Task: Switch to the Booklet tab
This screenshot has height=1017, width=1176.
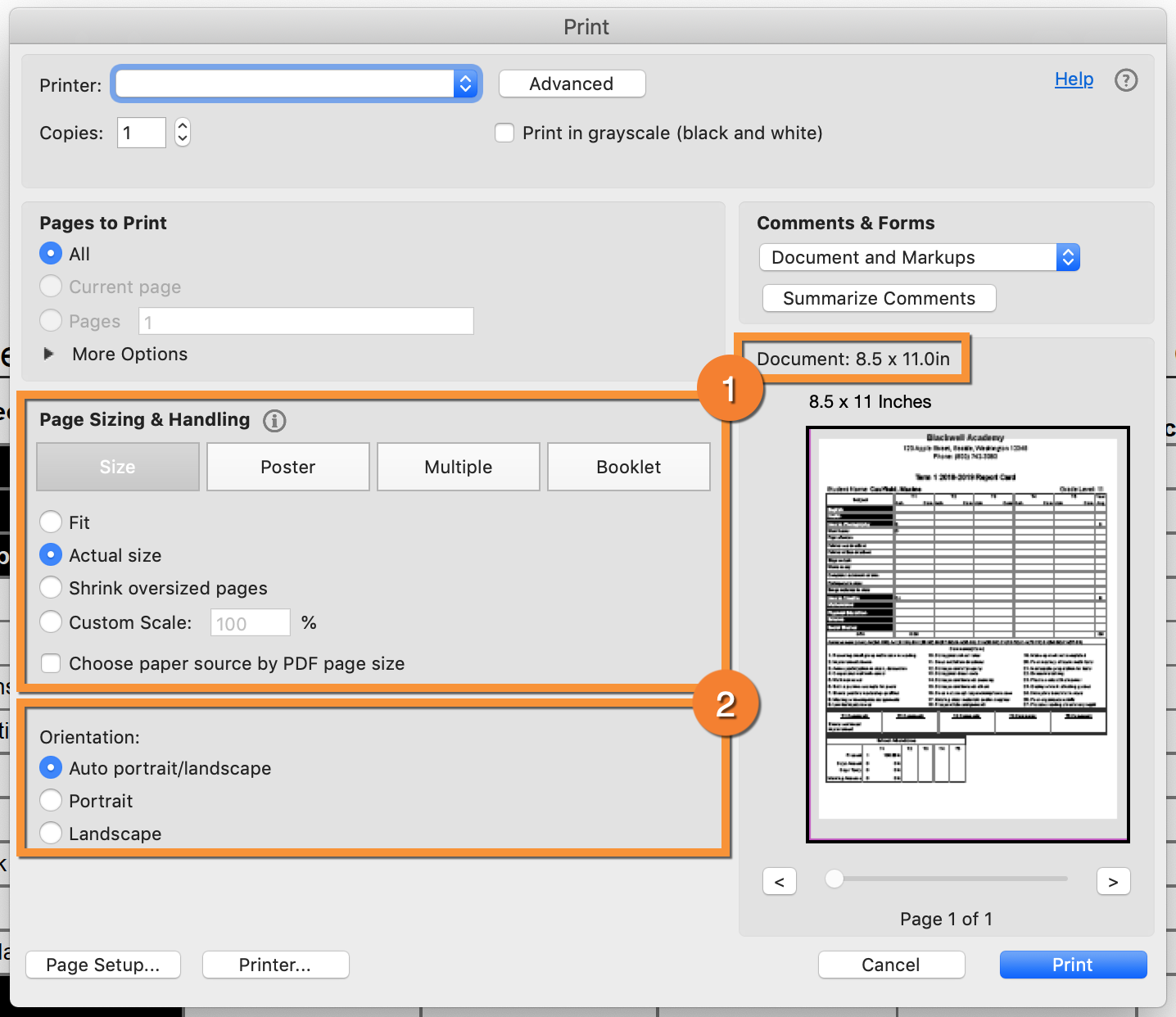Action: coord(628,467)
